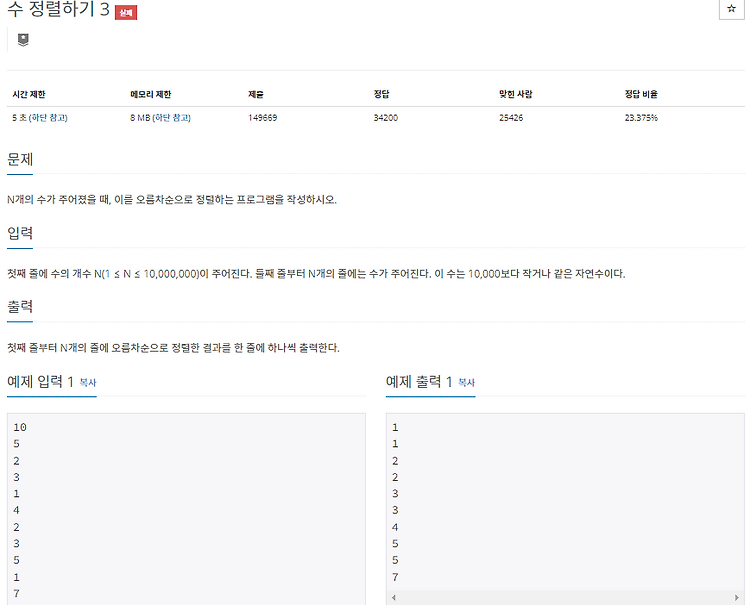
Task: Click the last line 7 in example input
Action: 16,594
